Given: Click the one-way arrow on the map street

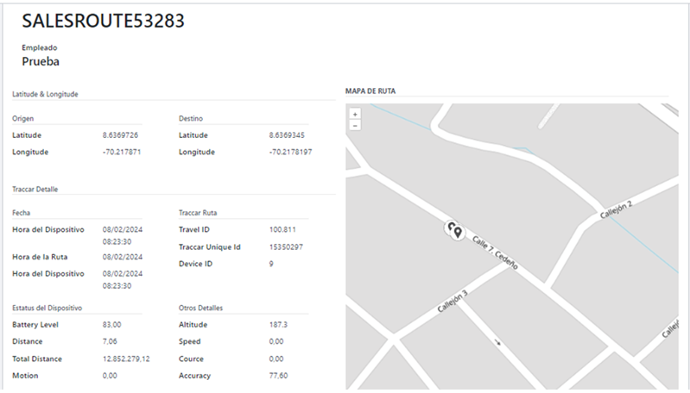Looking at the screenshot, I should pyautogui.click(x=498, y=342).
